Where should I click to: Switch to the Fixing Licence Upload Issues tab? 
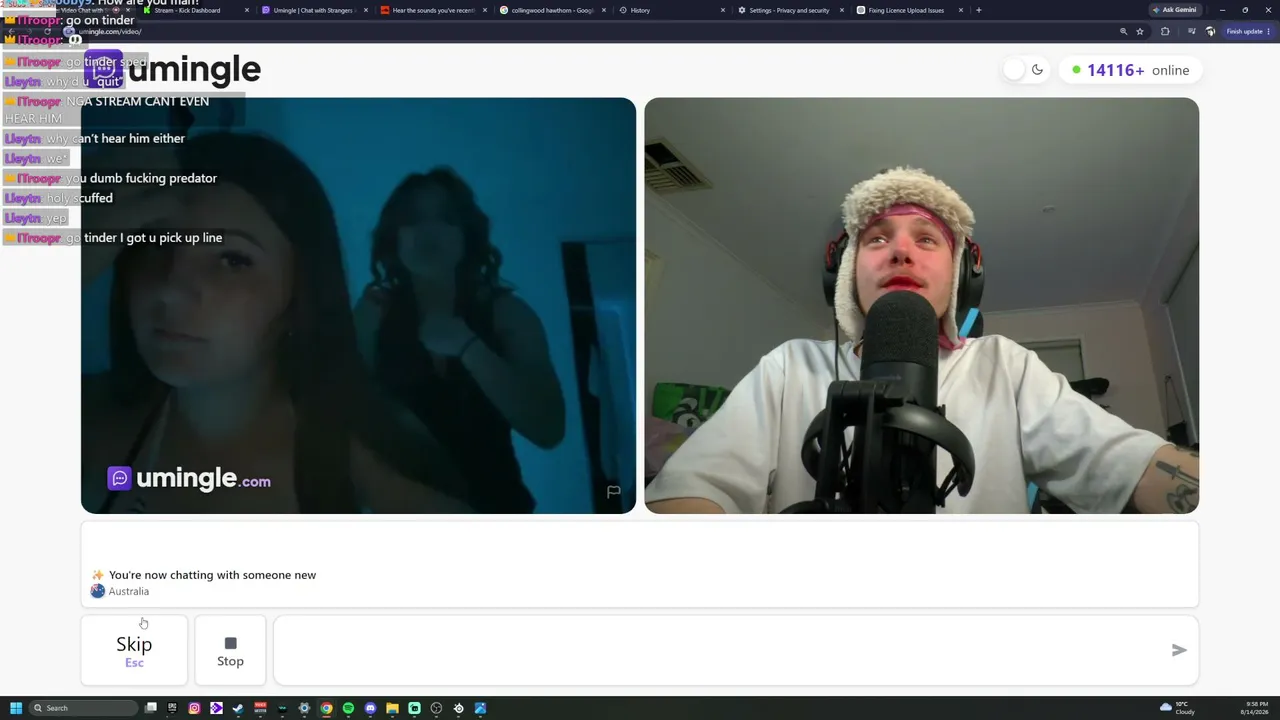pyautogui.click(x=909, y=10)
